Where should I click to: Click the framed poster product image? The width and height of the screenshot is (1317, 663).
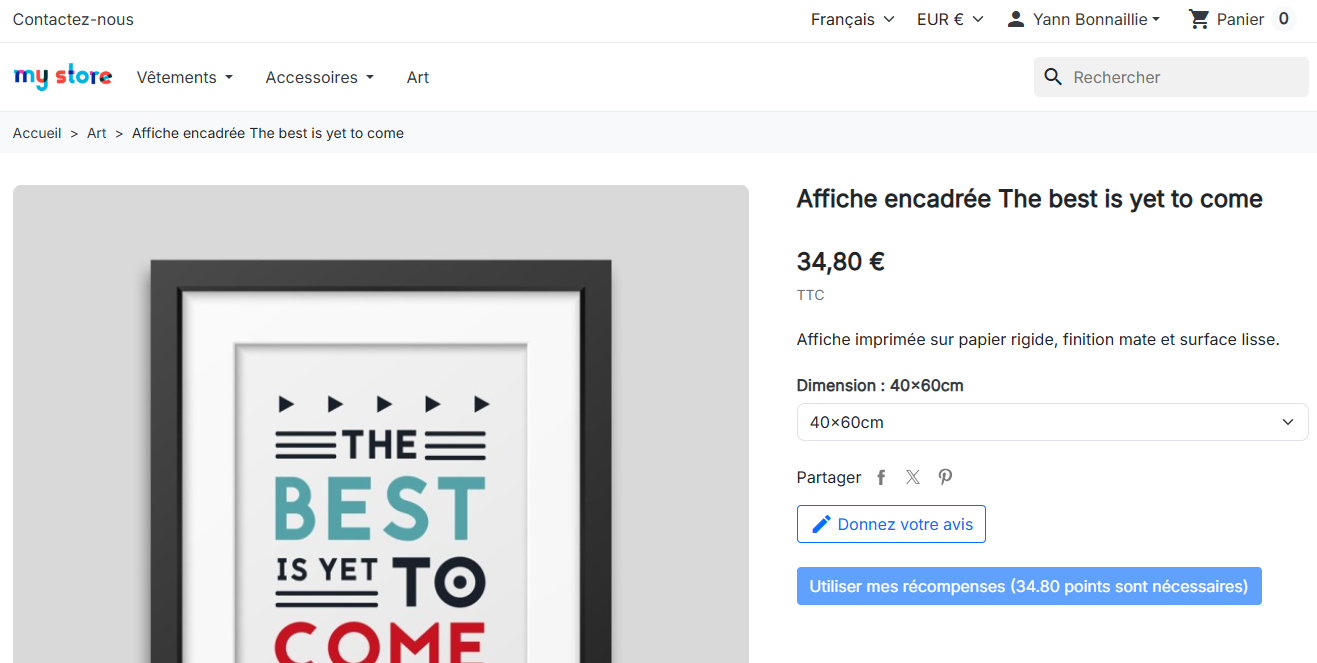point(381,424)
